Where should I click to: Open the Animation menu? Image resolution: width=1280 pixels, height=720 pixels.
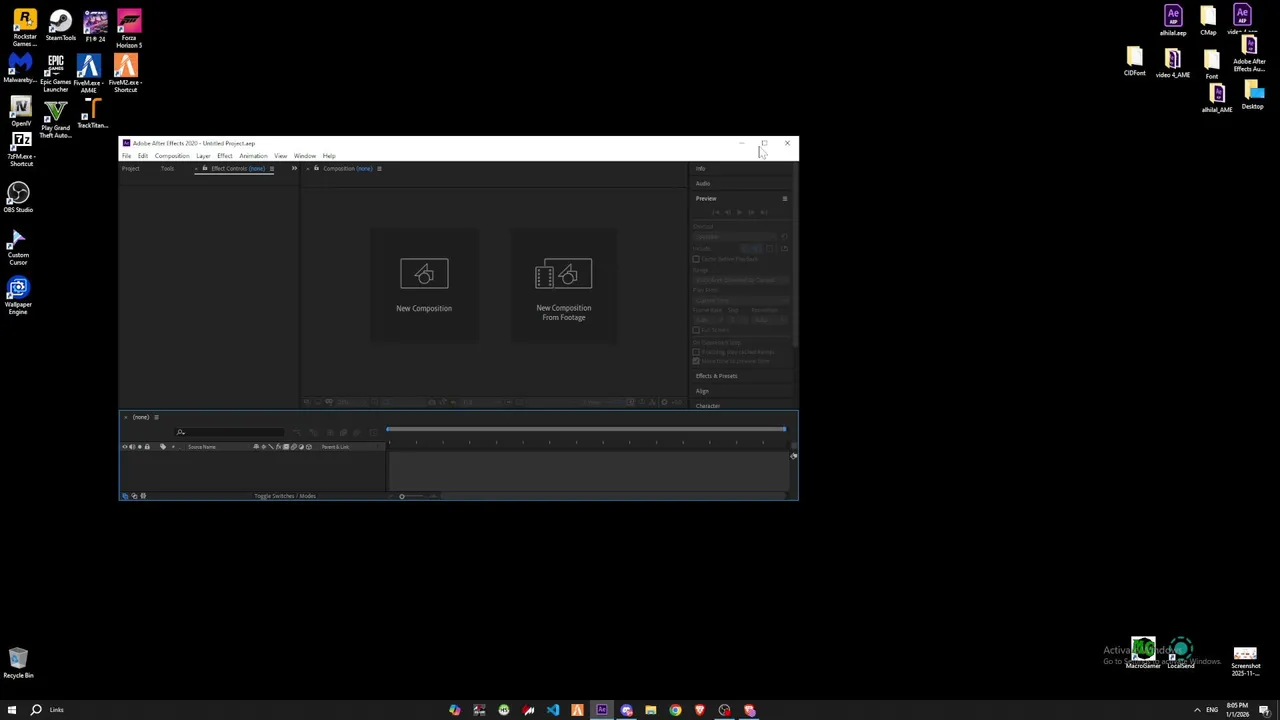coord(253,156)
